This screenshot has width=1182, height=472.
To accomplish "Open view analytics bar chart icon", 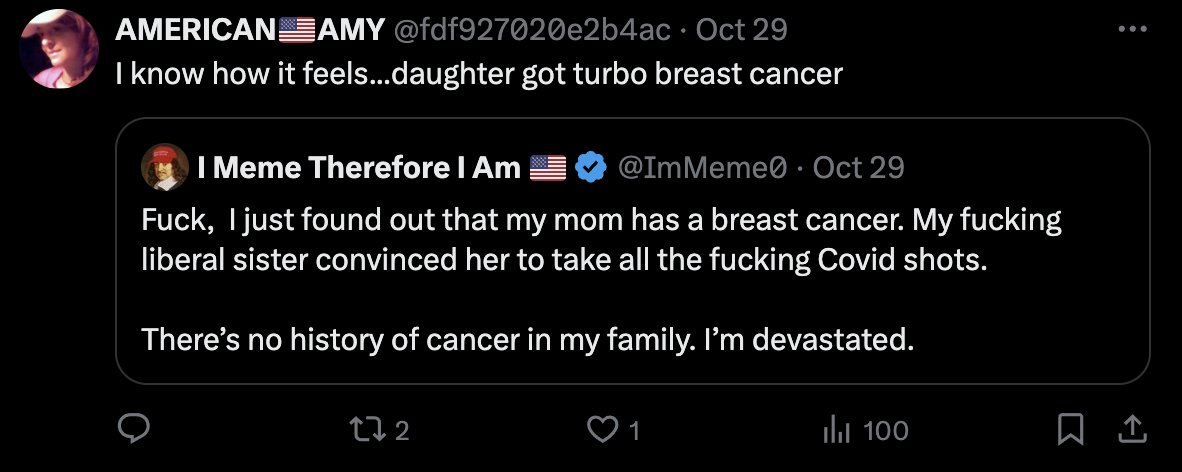I will coord(835,430).
